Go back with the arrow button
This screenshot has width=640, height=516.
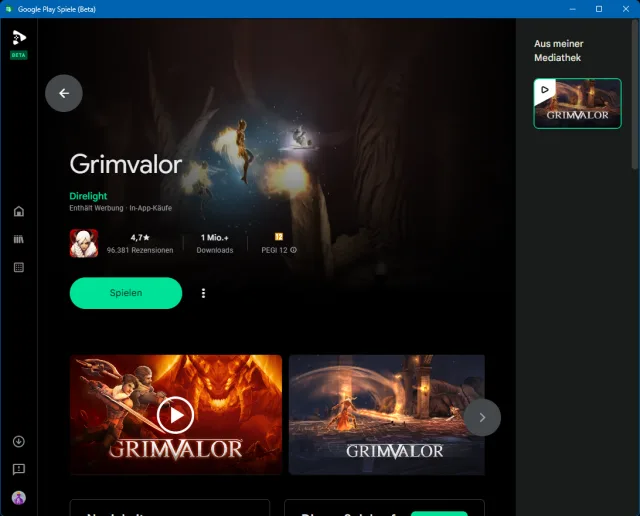[x=64, y=93]
